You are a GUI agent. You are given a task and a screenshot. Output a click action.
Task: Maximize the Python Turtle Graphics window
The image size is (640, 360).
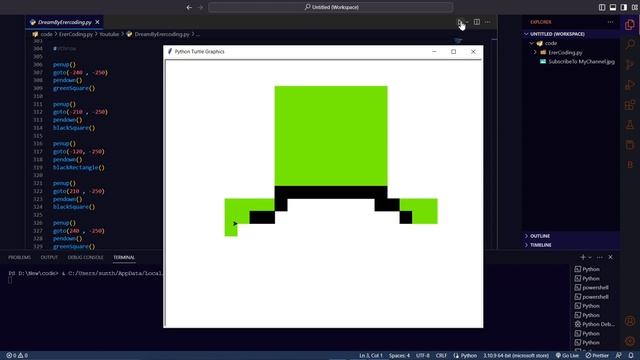453,52
